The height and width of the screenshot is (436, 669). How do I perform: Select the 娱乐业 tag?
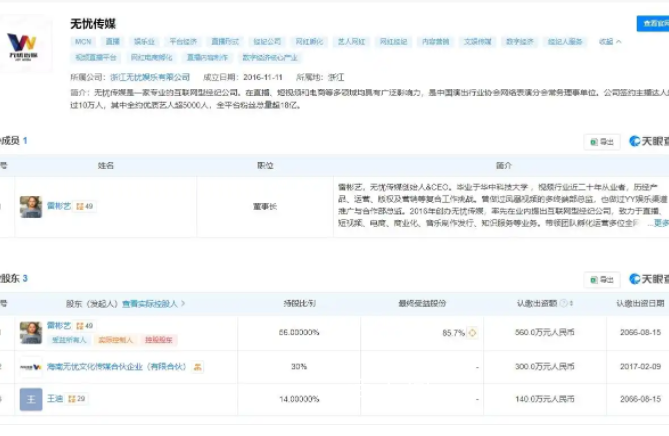144,41
